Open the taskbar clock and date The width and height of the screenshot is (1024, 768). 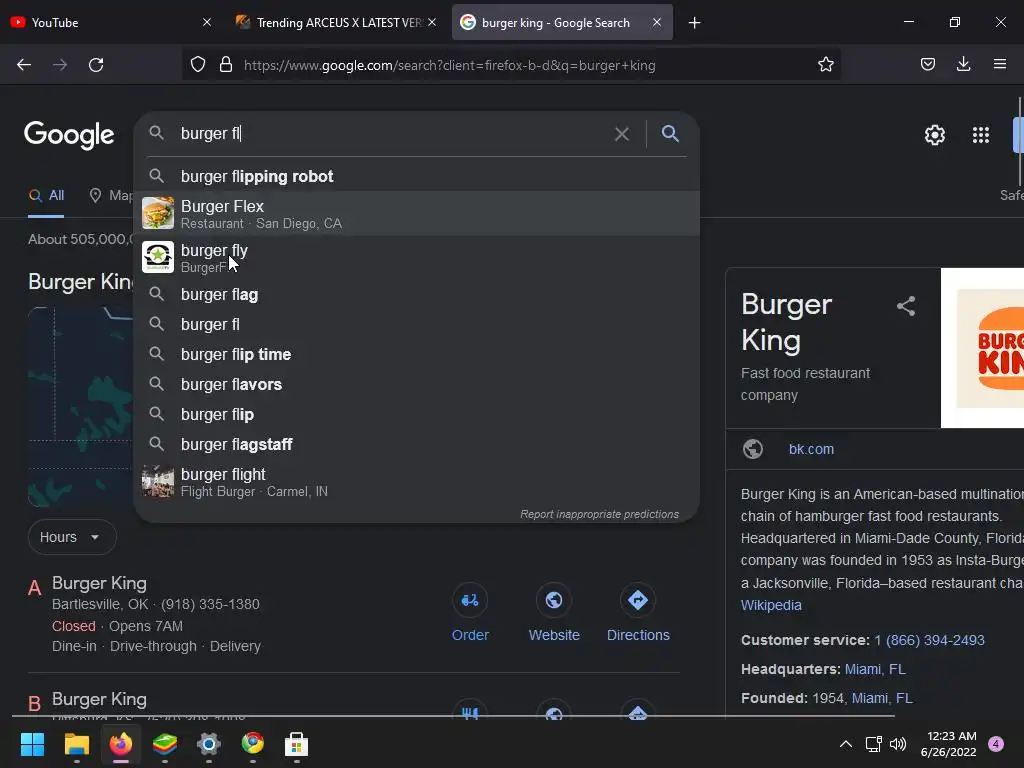(948, 744)
